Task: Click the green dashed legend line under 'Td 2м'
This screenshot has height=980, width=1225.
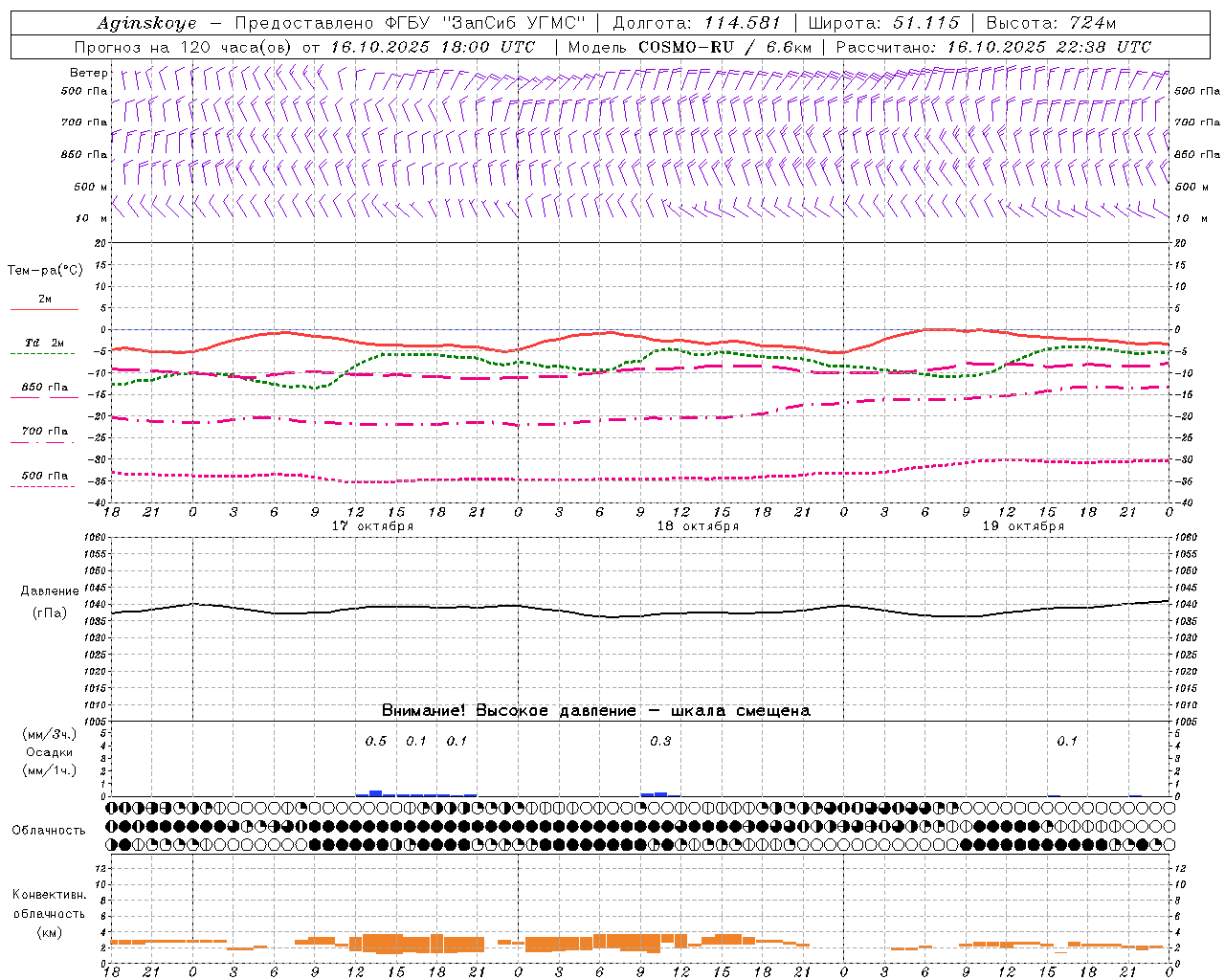Action: [x=42, y=353]
